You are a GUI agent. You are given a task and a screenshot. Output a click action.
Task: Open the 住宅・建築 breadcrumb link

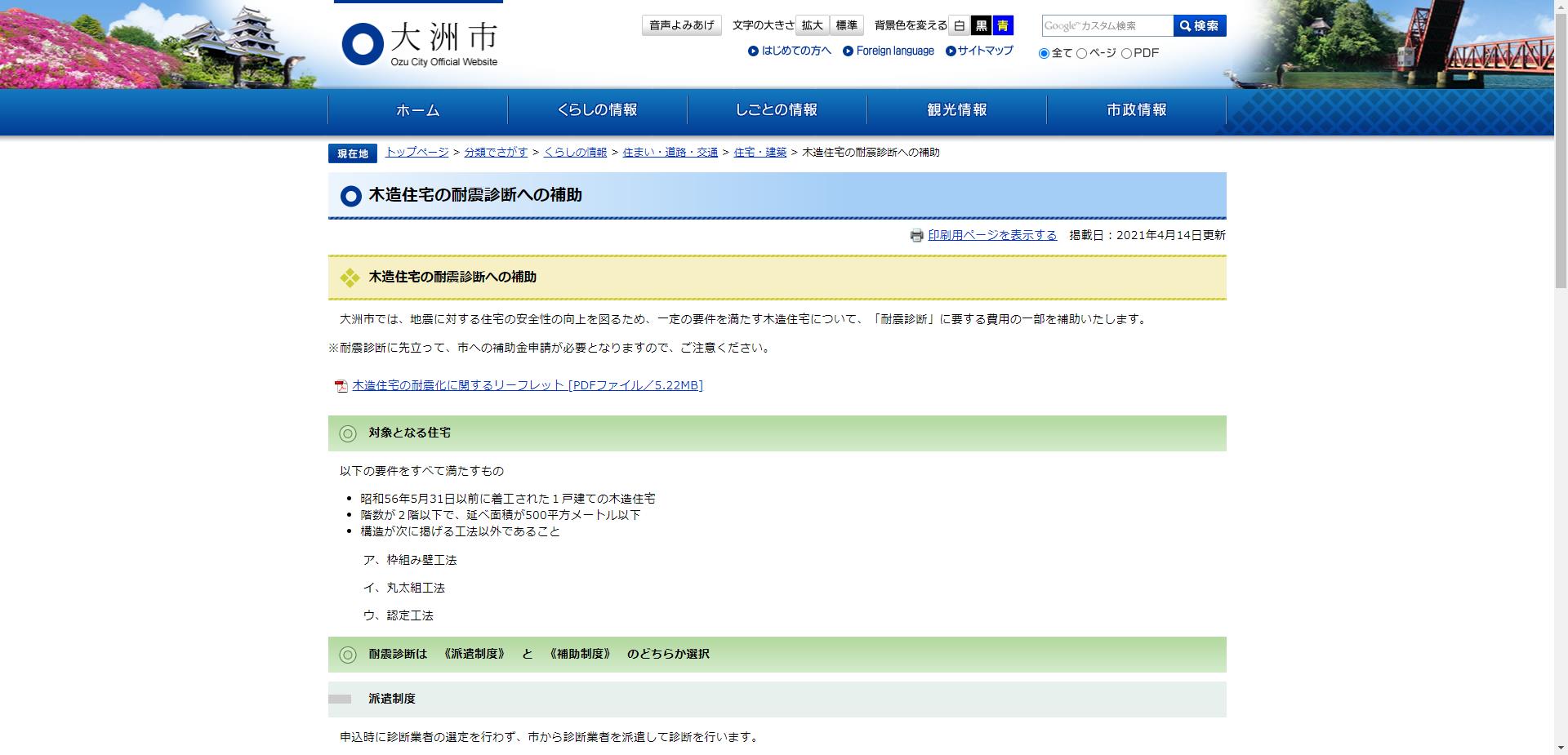(x=761, y=152)
